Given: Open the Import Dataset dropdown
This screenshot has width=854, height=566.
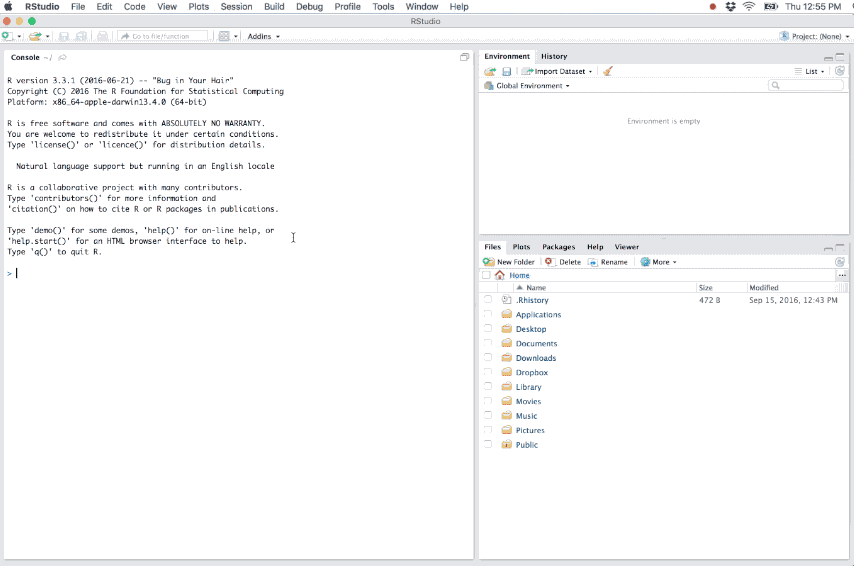Looking at the screenshot, I should point(557,71).
